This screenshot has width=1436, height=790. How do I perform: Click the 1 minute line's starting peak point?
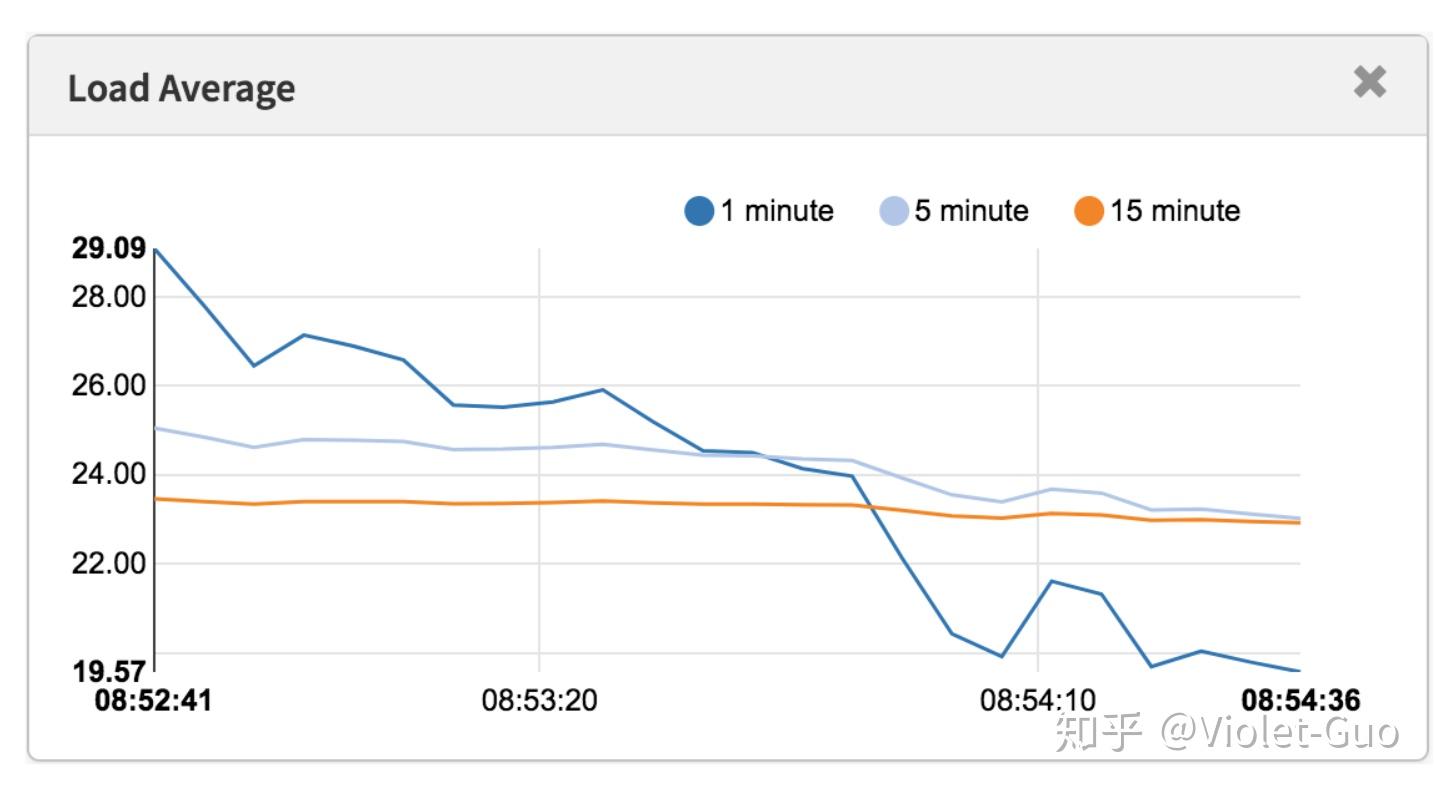click(x=156, y=249)
